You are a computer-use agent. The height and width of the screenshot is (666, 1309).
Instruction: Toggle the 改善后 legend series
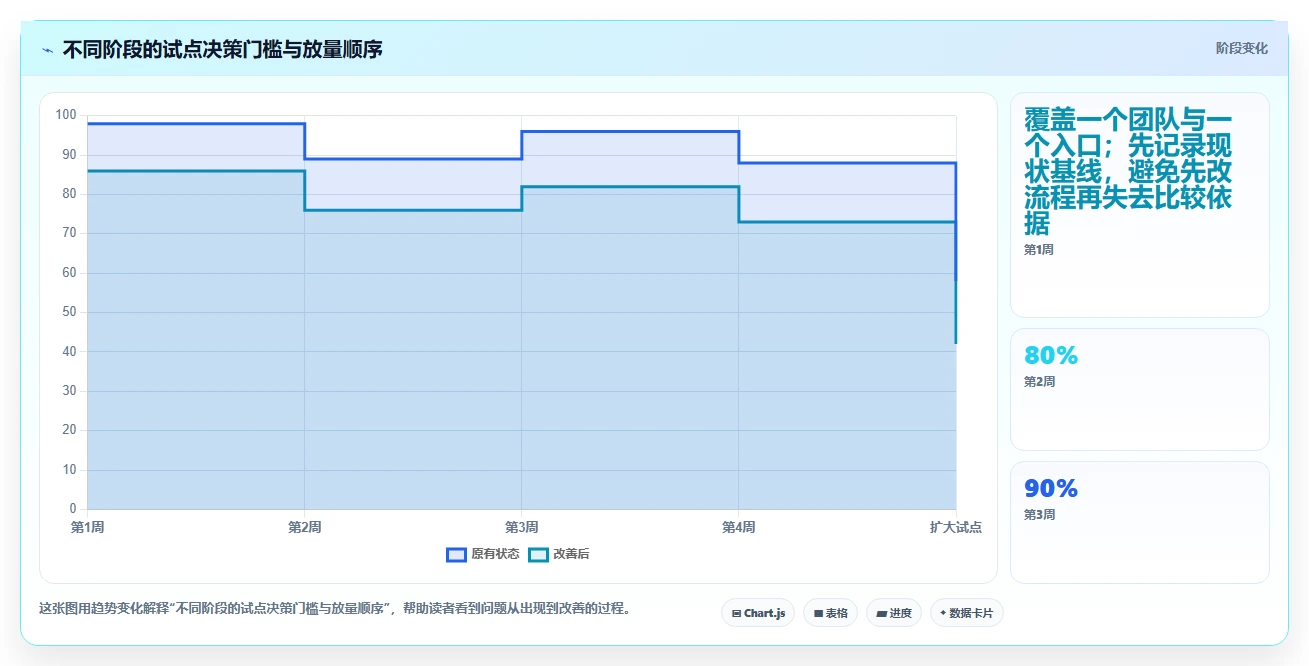pos(559,554)
